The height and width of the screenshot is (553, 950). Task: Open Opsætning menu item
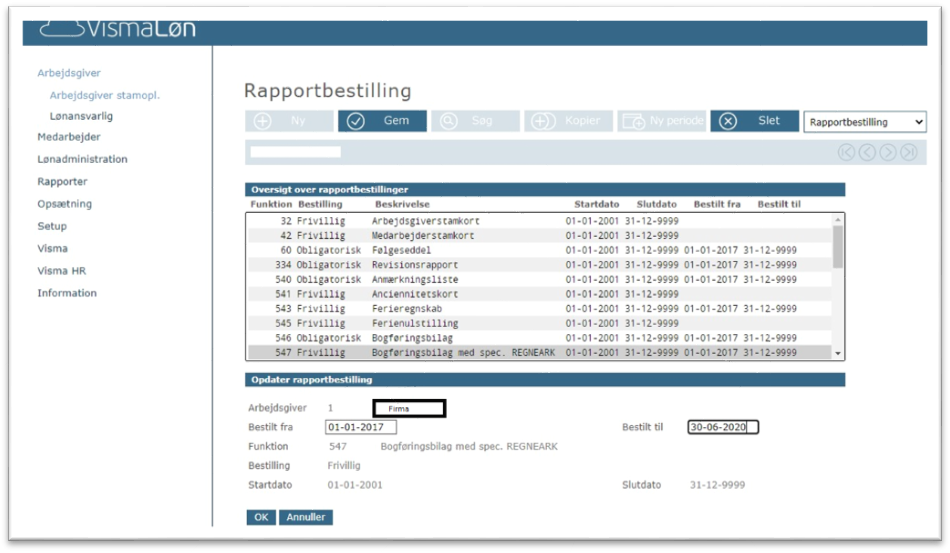coord(64,204)
